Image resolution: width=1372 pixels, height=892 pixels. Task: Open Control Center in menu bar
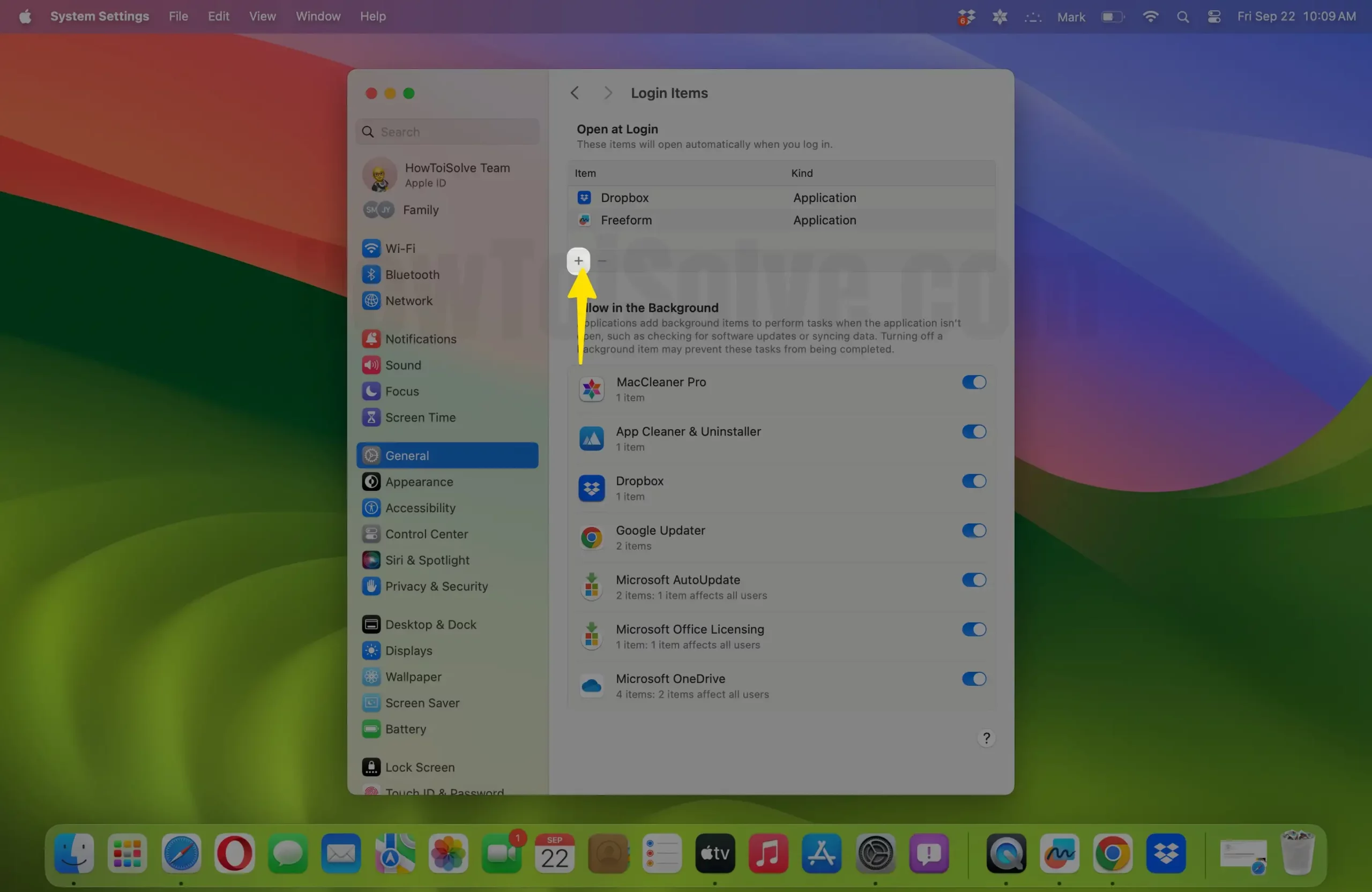[1214, 17]
